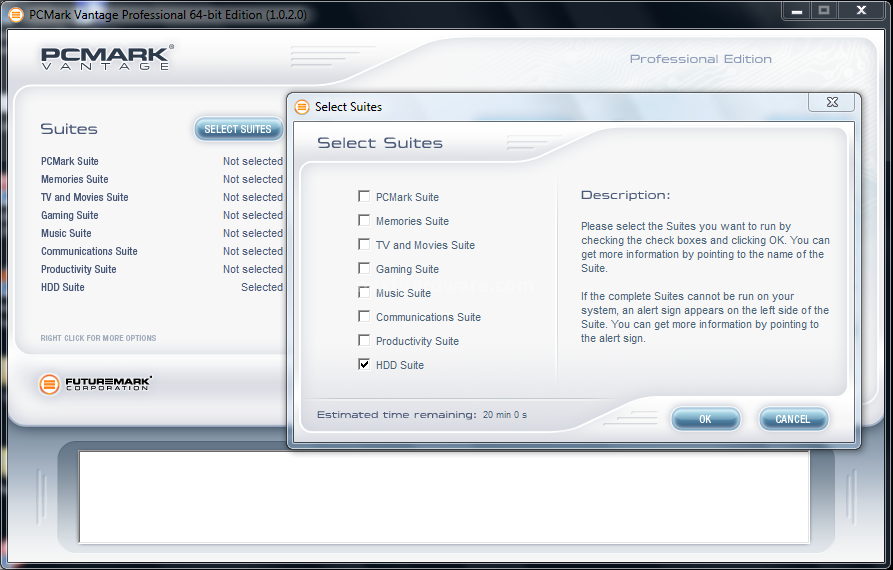
Task: Click 'TV and Movies Suite' in Suites list
Action: click(84, 198)
